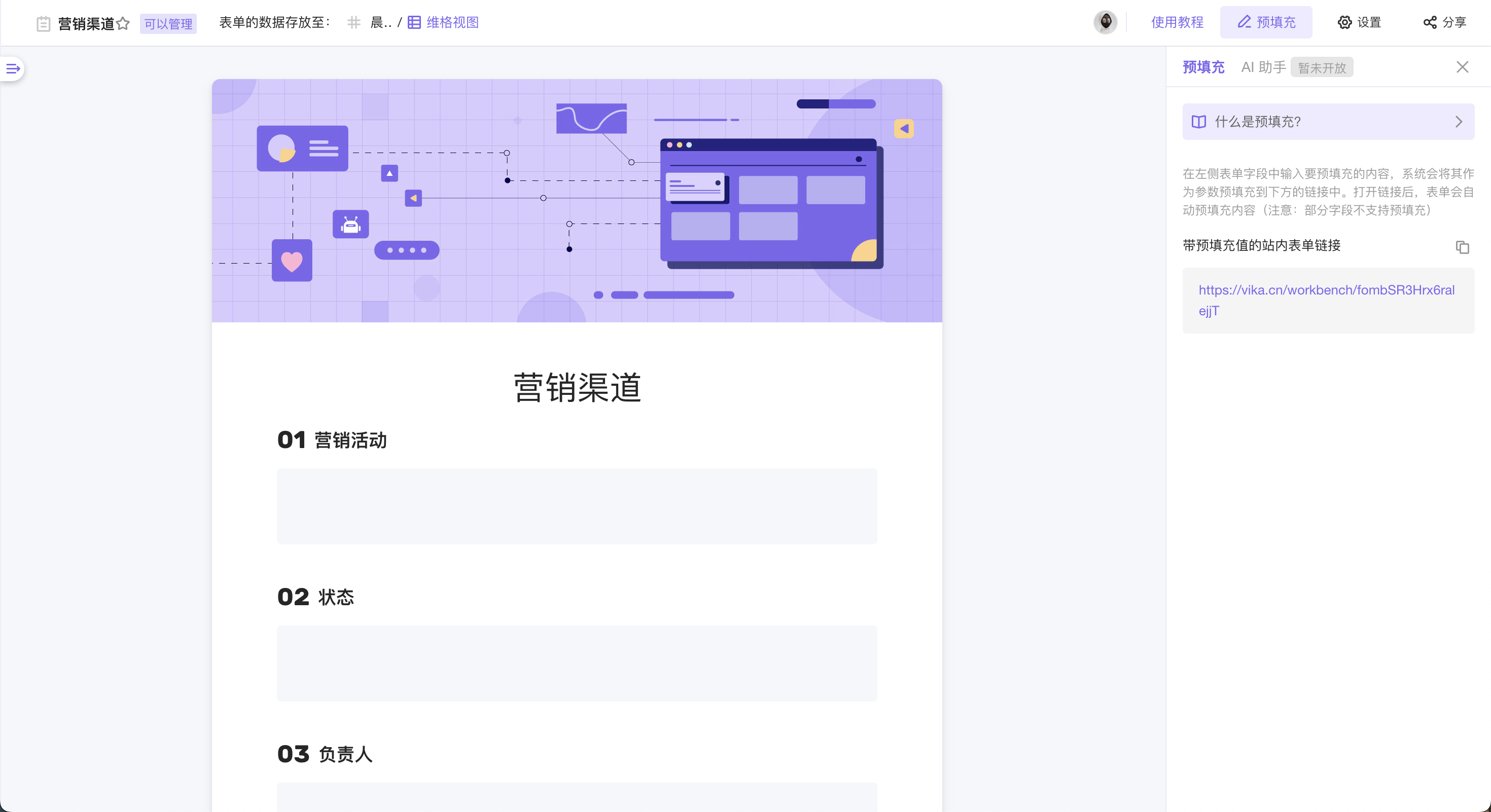Click the 负责人 field box
The image size is (1491, 812).
[x=577, y=797]
